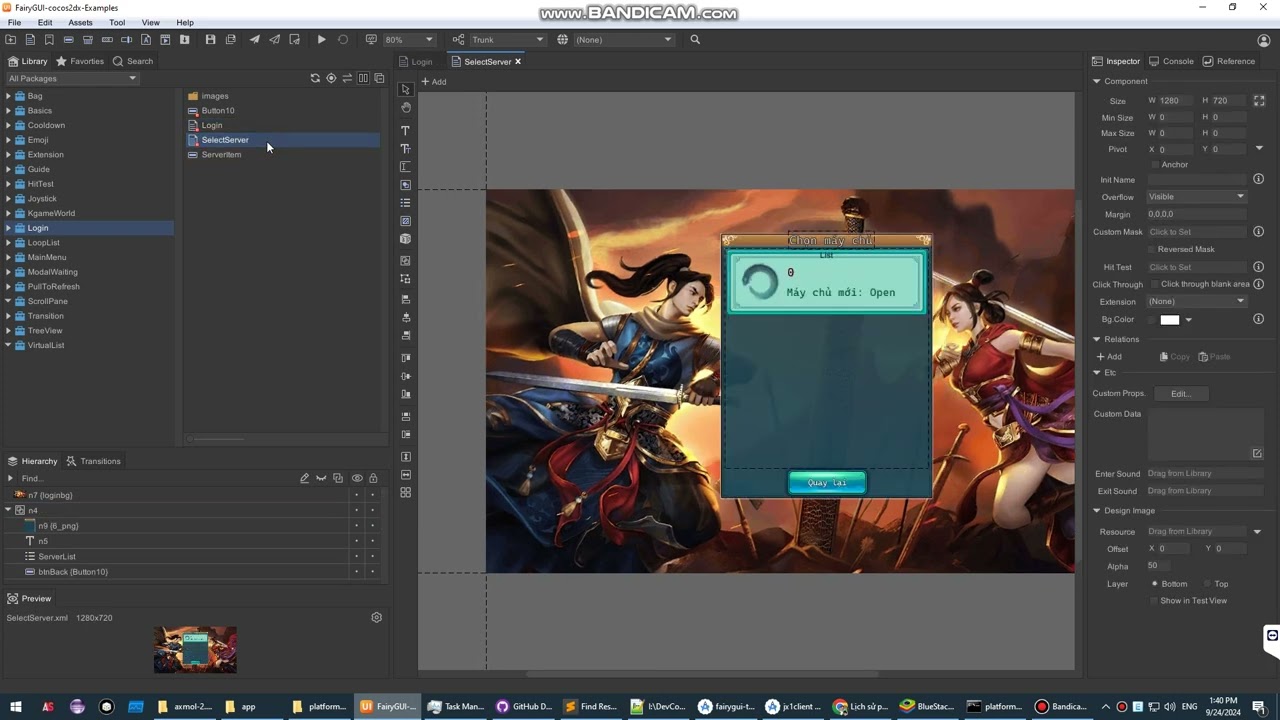Image resolution: width=1280 pixels, height=720 pixels.
Task: Open the (None) language dropdown
Action: tap(624, 40)
